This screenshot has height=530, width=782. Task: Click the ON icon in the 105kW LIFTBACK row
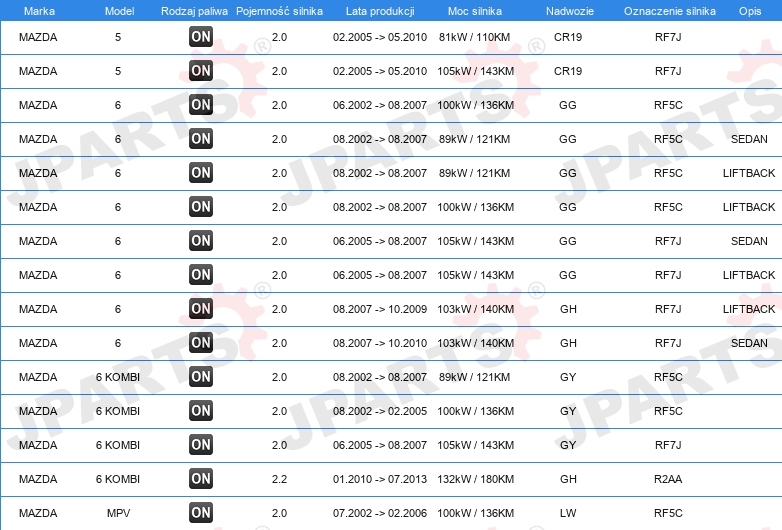(201, 275)
